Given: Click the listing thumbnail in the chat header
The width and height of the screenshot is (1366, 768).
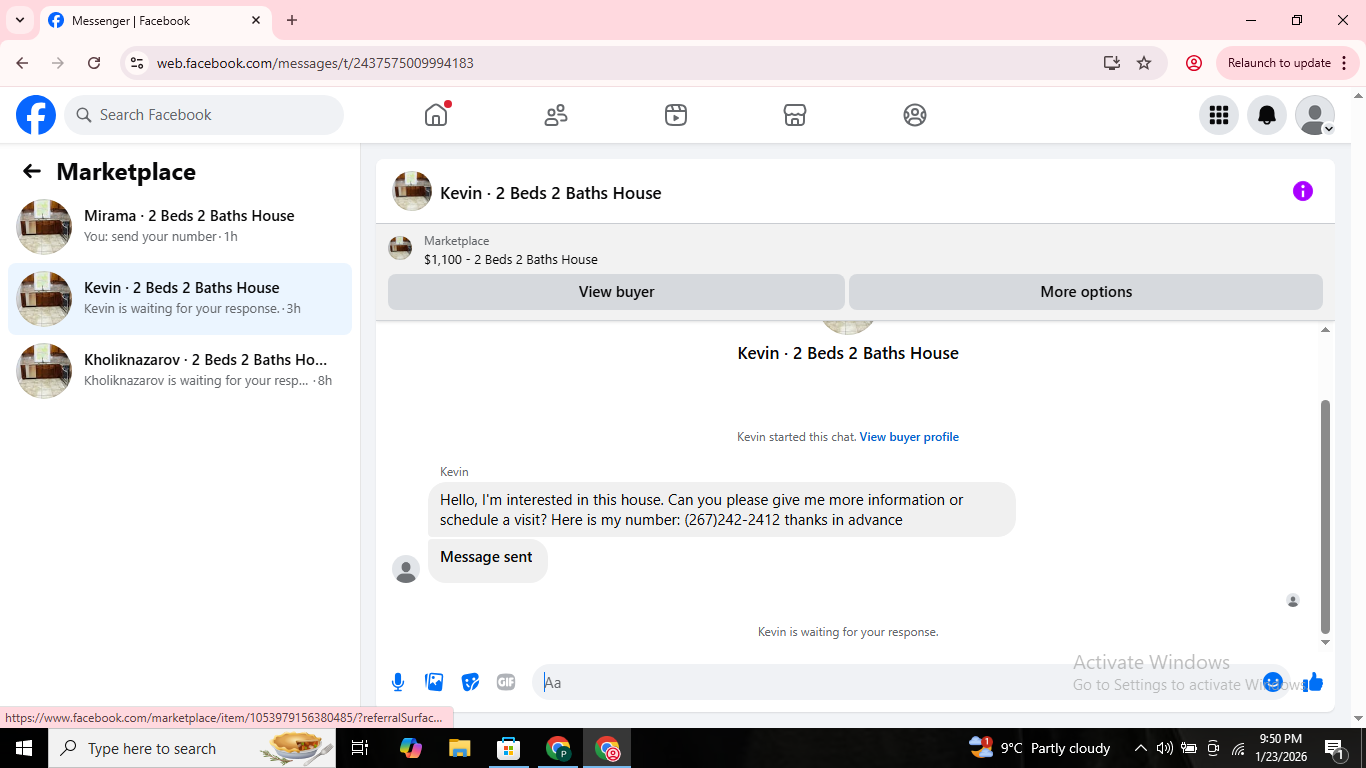Looking at the screenshot, I should coord(412,191).
